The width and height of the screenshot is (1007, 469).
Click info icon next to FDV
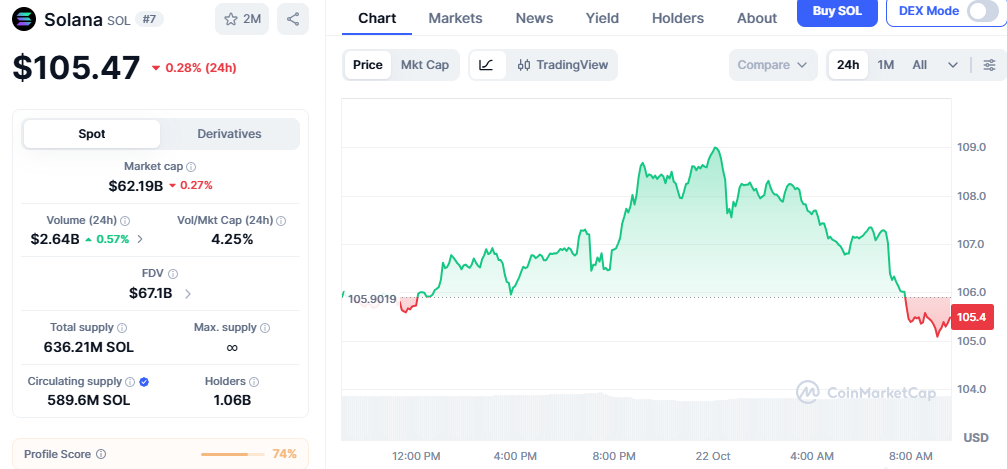tap(173, 274)
